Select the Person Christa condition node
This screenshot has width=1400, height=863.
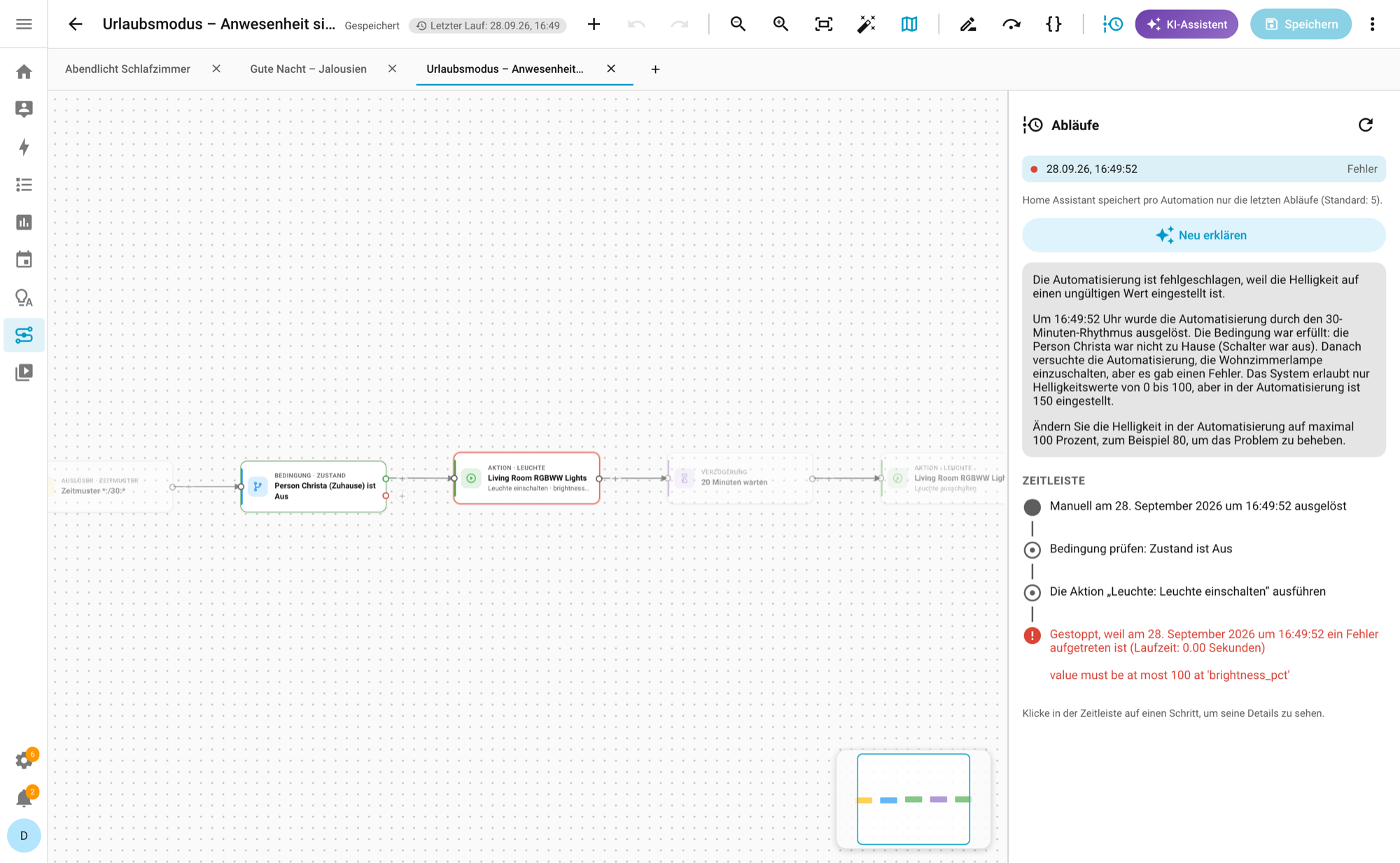coord(314,486)
